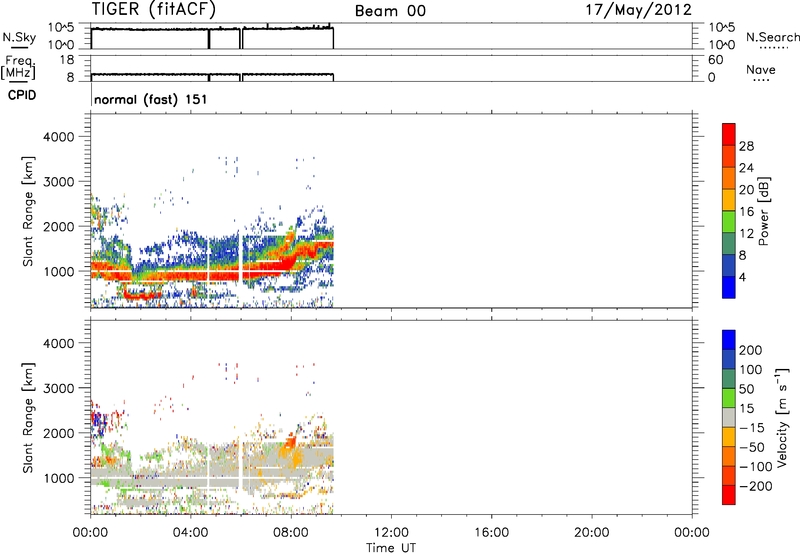
Task: Click the '3000' tick on the power panel axis
Action: click(x=58, y=182)
